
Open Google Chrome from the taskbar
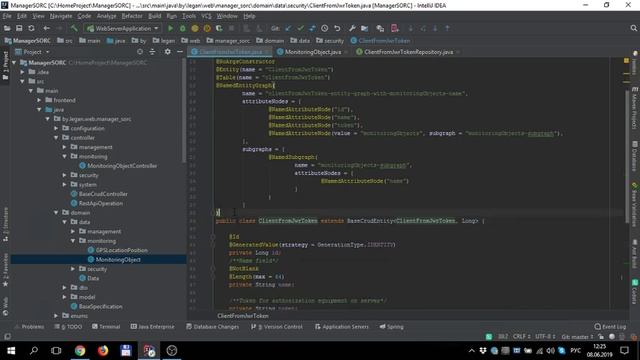tap(80, 350)
